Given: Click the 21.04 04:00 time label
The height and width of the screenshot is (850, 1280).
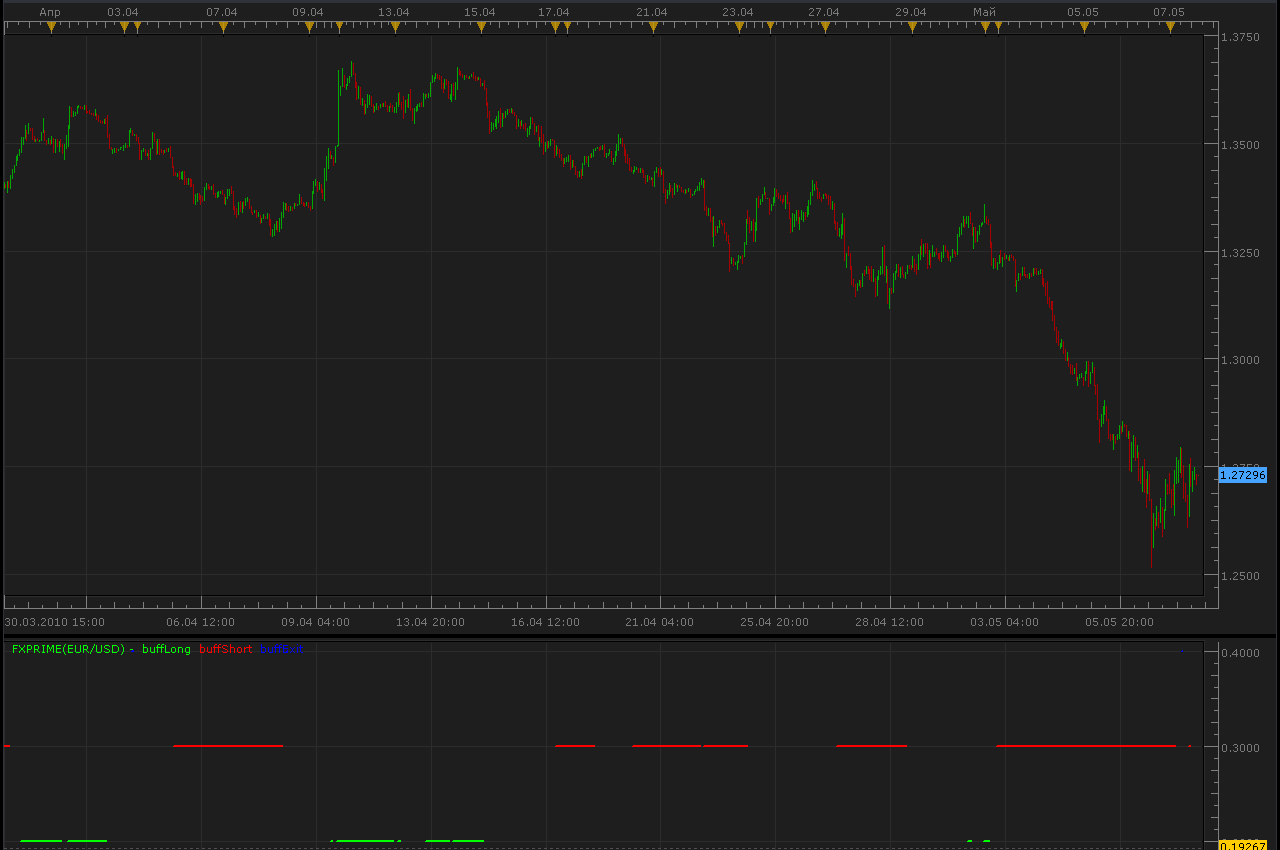Looking at the screenshot, I should (659, 622).
